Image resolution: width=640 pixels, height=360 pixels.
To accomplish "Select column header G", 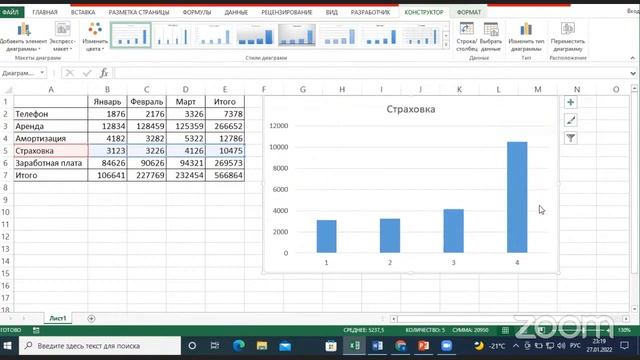I will (x=302, y=89).
